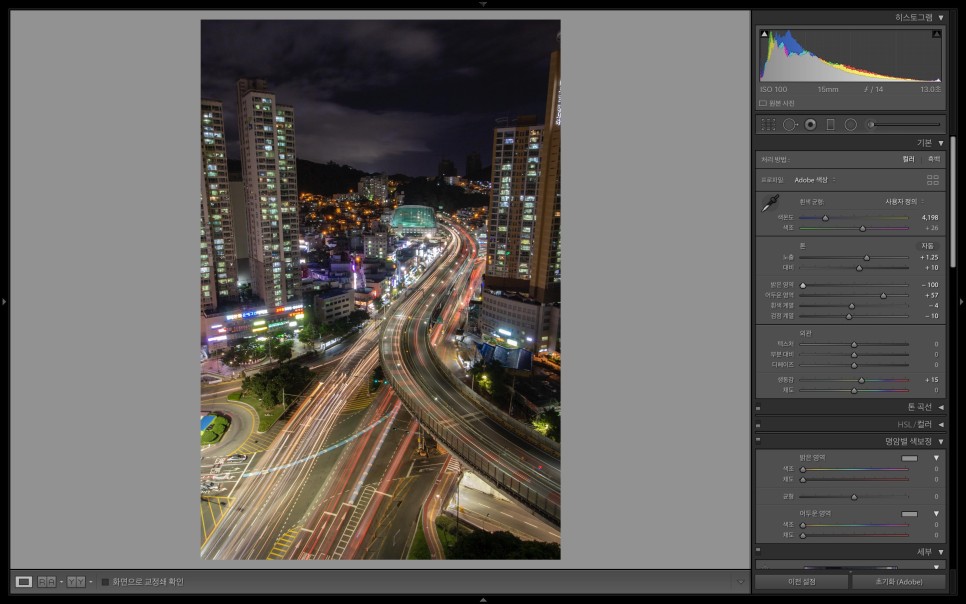Viewport: 966px width, 604px height.
Task: Open the Adobe 색상 profile dropdown
Action: 814,180
